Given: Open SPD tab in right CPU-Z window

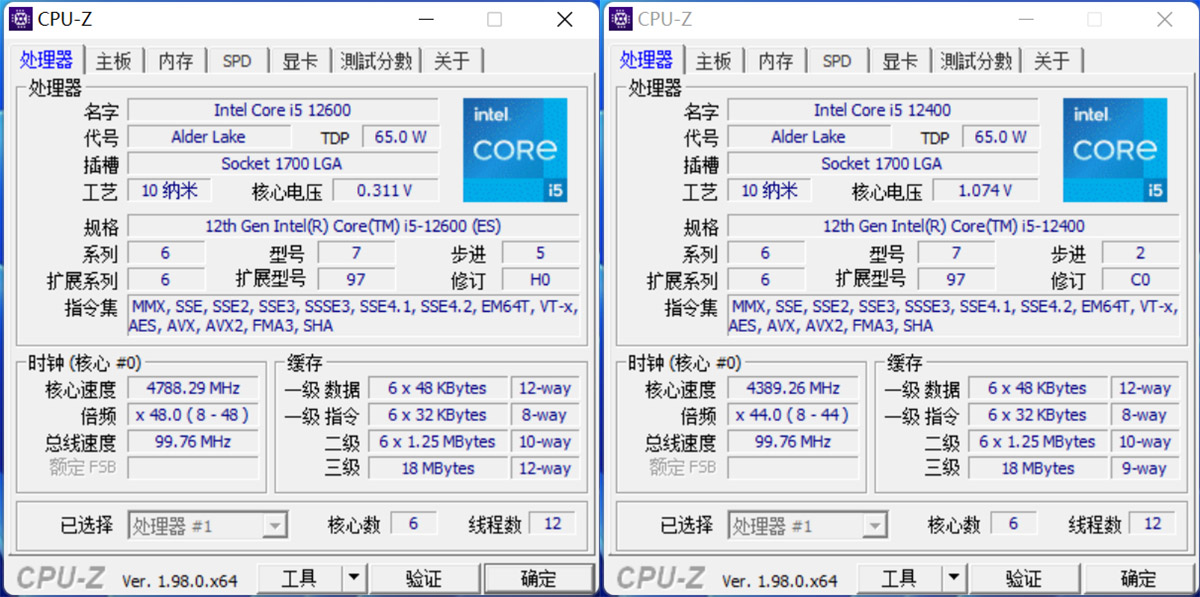Looking at the screenshot, I should pos(837,61).
